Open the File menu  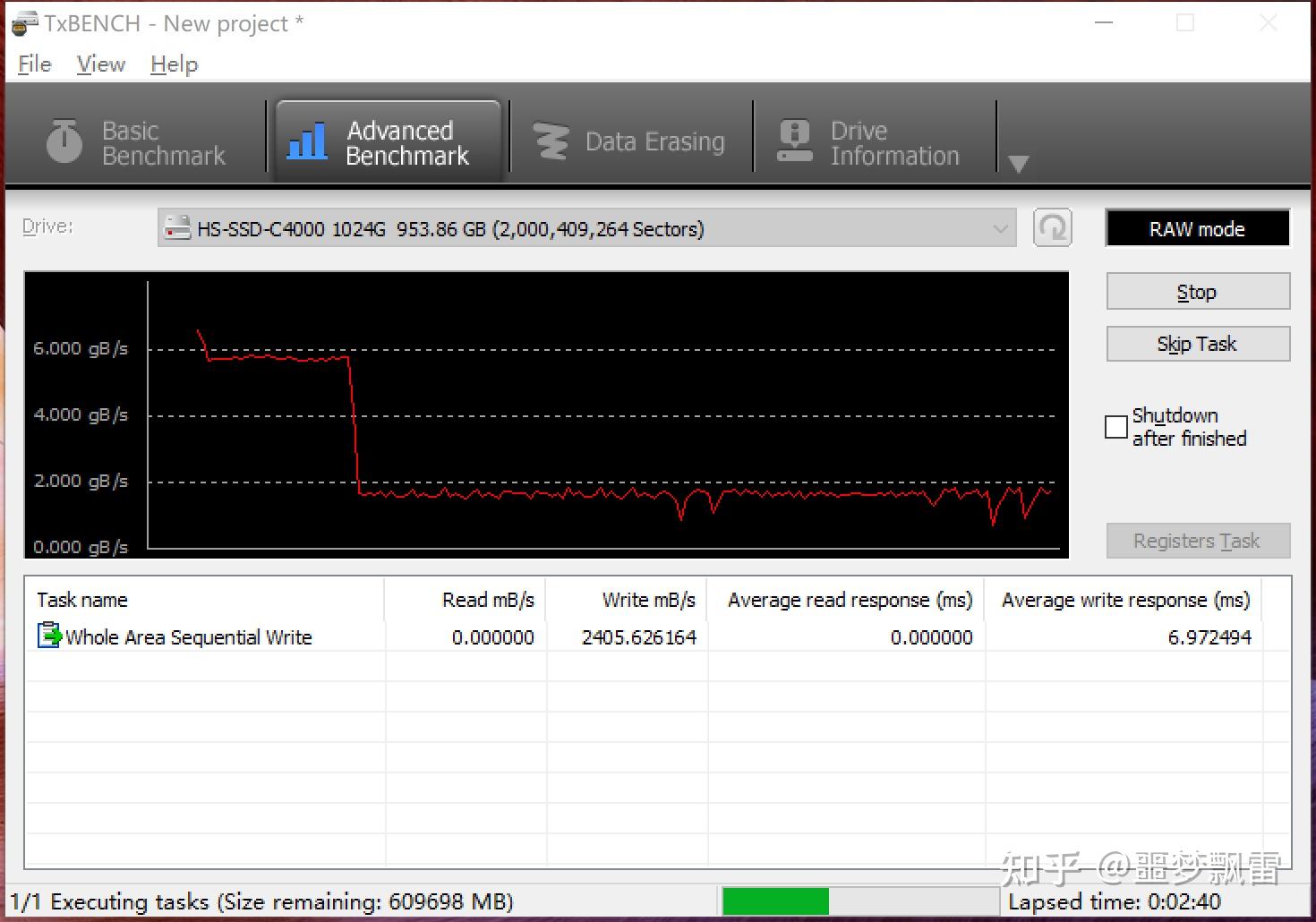[x=33, y=64]
